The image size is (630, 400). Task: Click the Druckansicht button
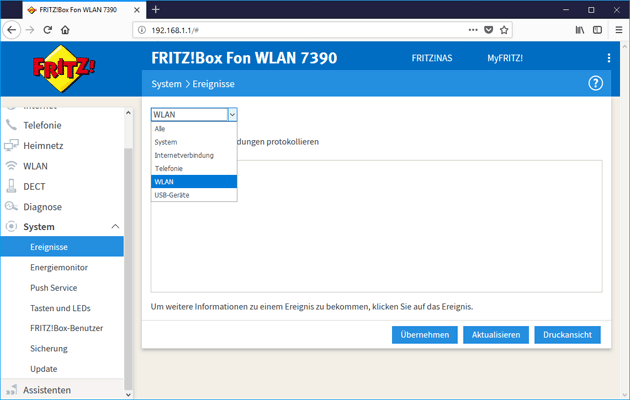(x=567, y=335)
